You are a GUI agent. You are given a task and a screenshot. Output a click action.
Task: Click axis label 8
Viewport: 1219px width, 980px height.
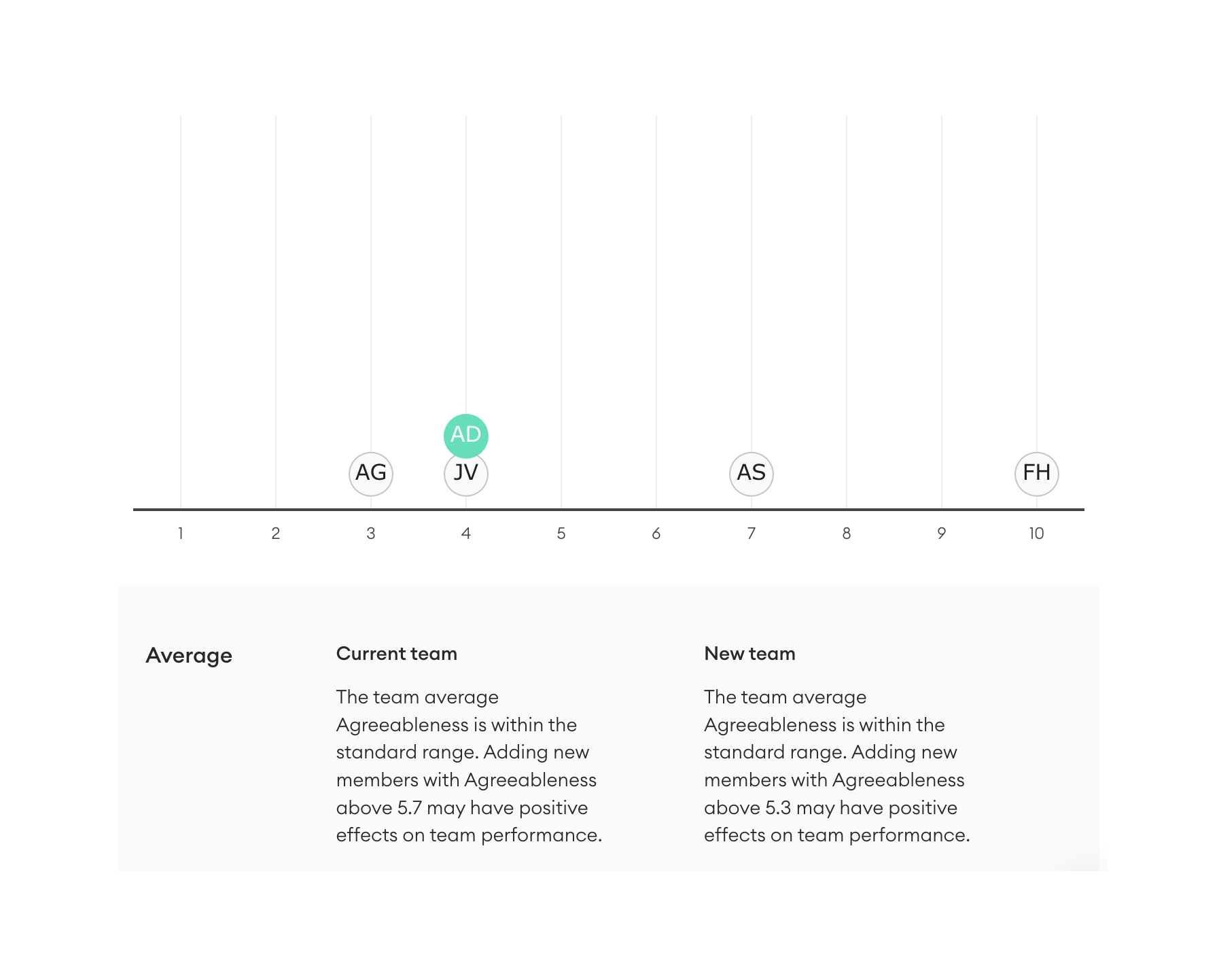pyautogui.click(x=846, y=533)
